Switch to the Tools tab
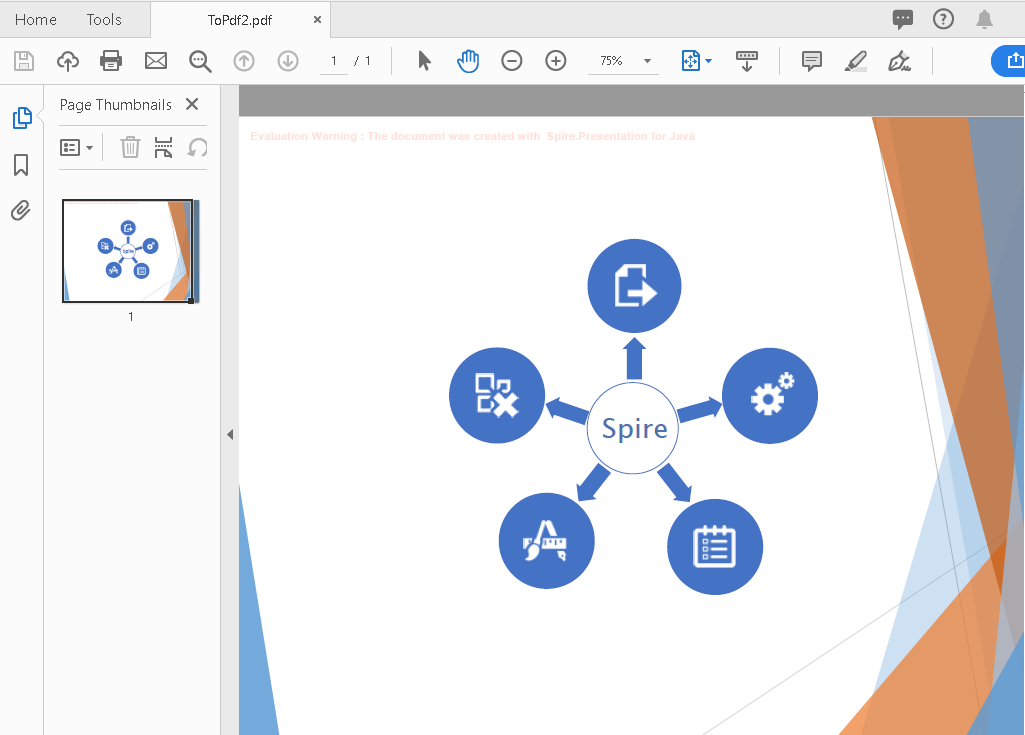 104,20
